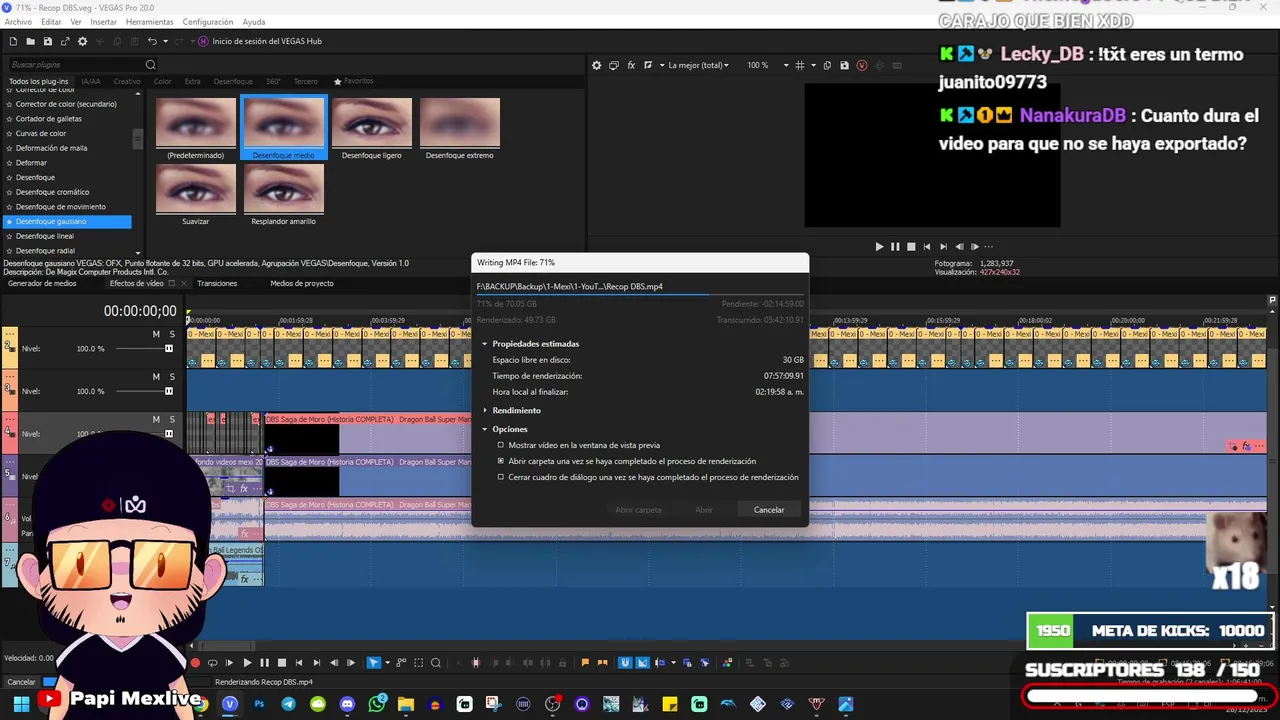Viewport: 1280px width, 720px height.
Task: Open project Properties gear in main toolbar
Action: pos(83,41)
